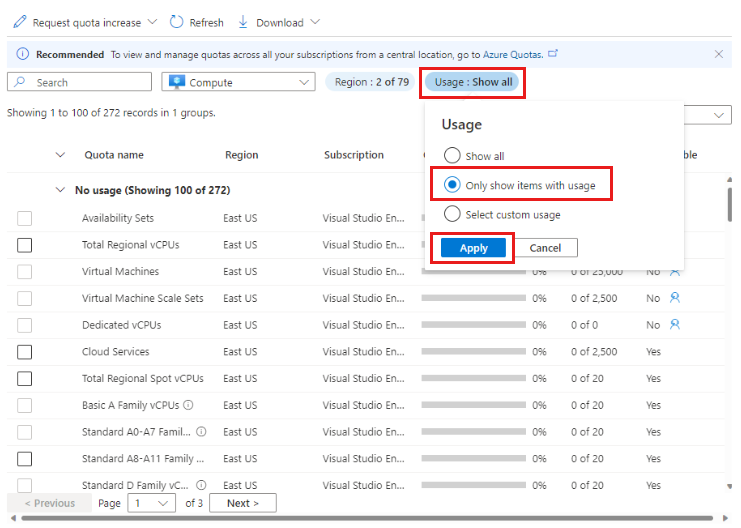The height and width of the screenshot is (528, 741).
Task: Check the Dedicated vCPUs row checkbox
Action: (25, 325)
